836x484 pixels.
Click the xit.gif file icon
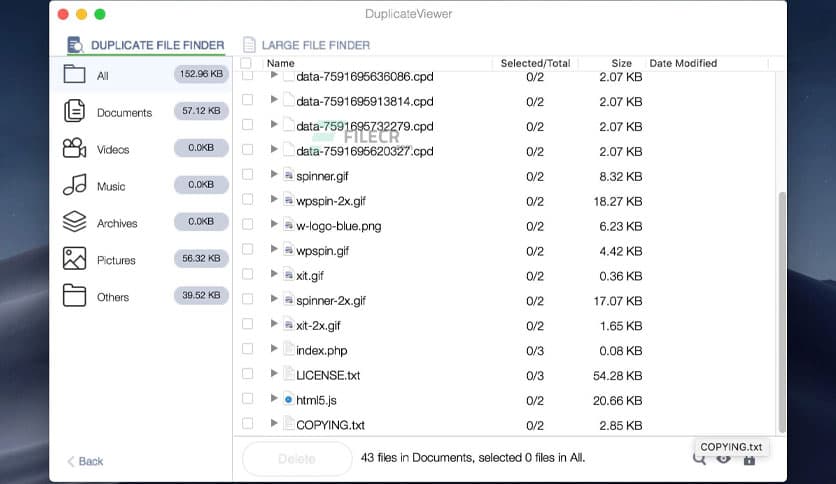[288, 275]
